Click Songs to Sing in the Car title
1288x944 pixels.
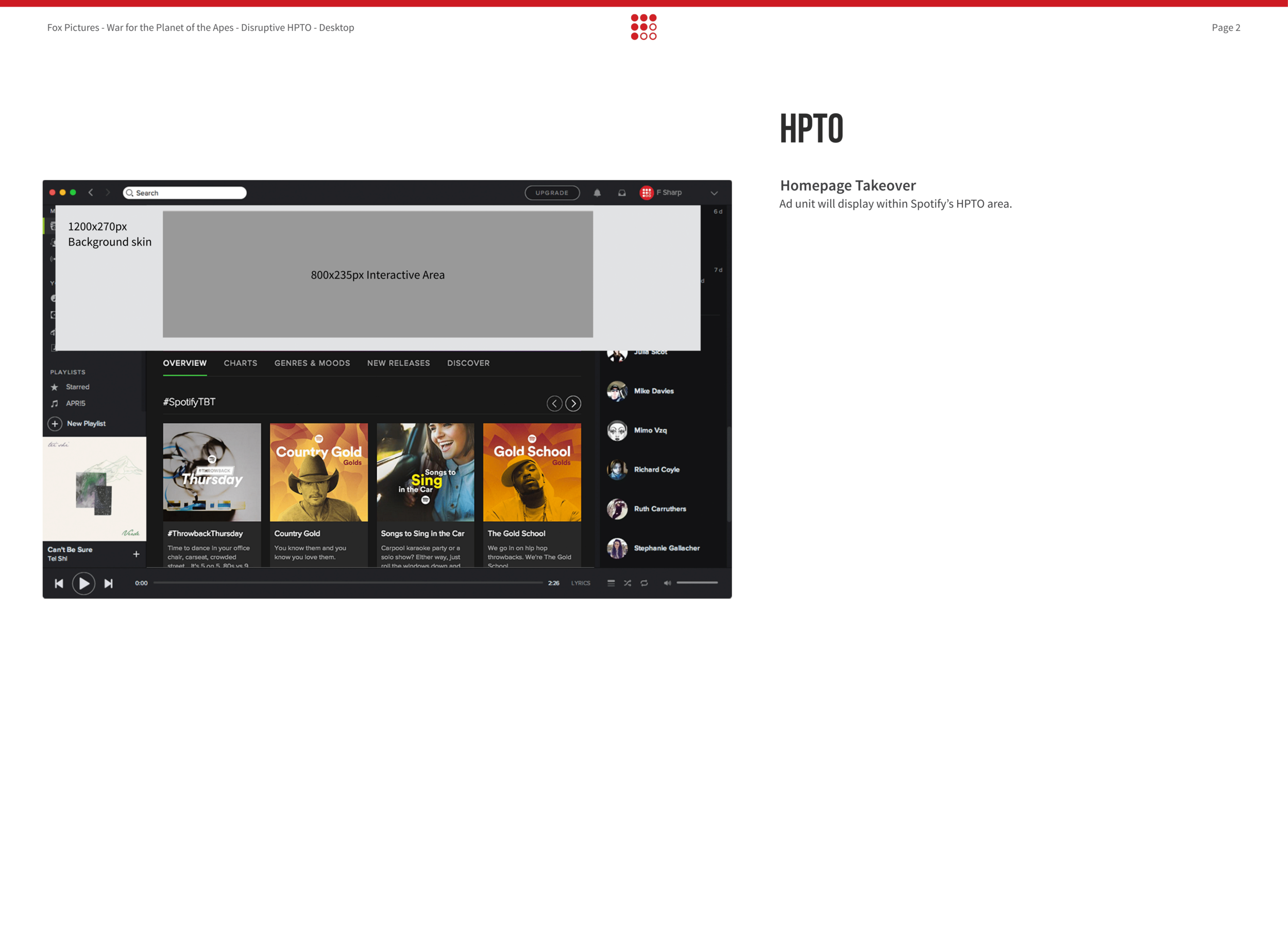(x=422, y=534)
